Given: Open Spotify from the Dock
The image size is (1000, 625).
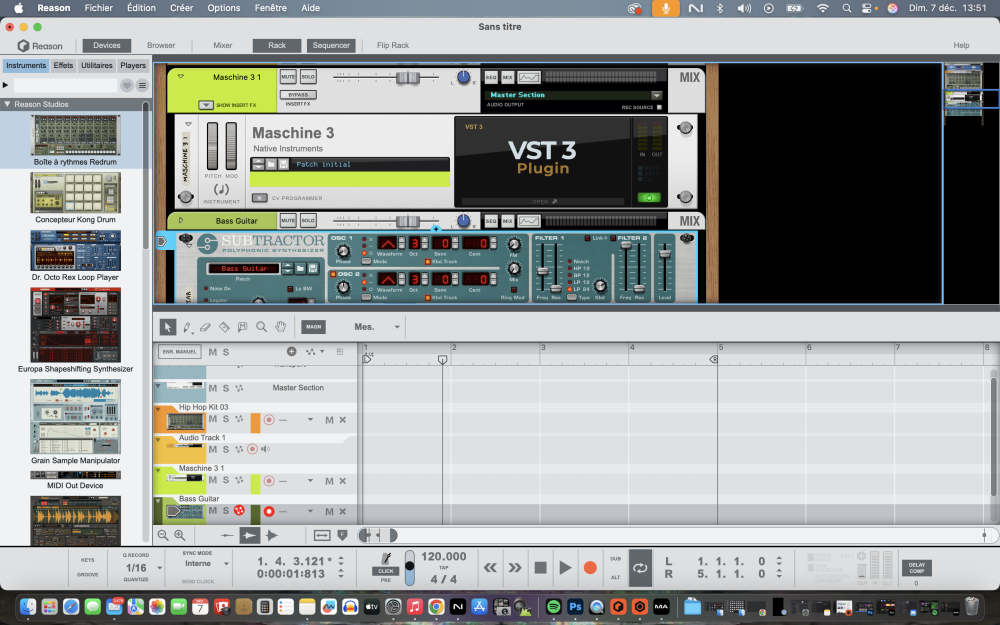Looking at the screenshot, I should (554, 607).
